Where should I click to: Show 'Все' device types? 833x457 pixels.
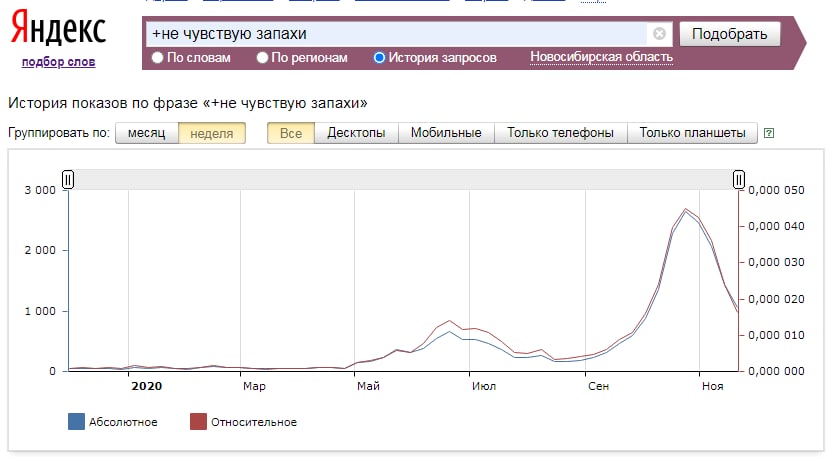(291, 133)
